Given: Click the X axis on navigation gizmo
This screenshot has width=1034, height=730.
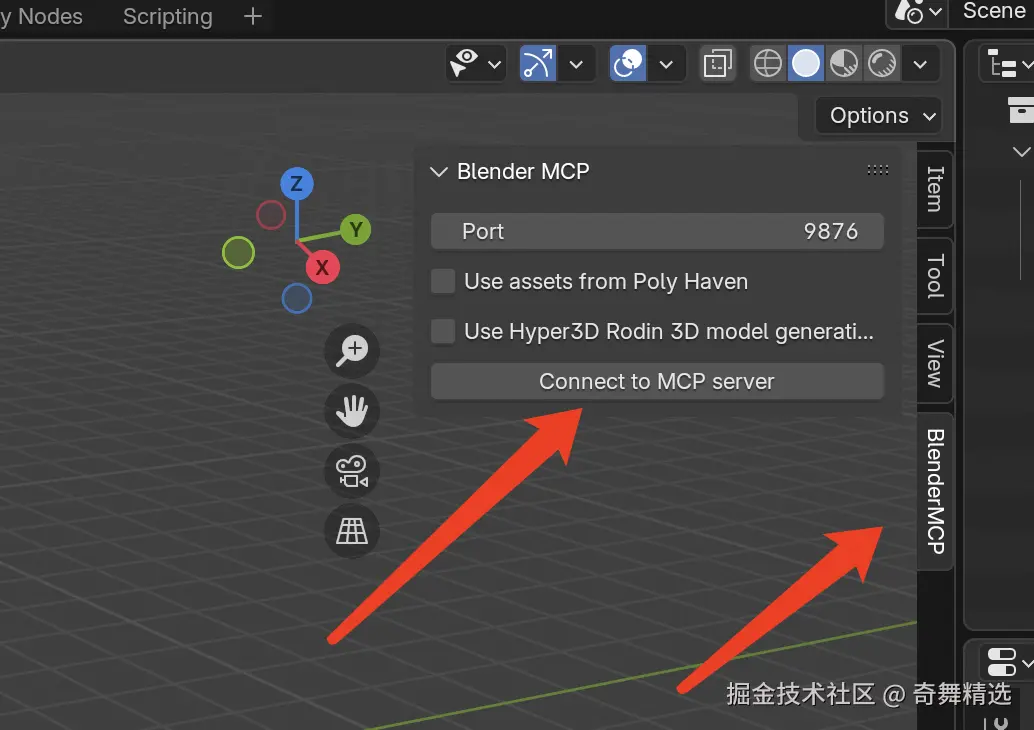Looking at the screenshot, I should coord(322,267).
